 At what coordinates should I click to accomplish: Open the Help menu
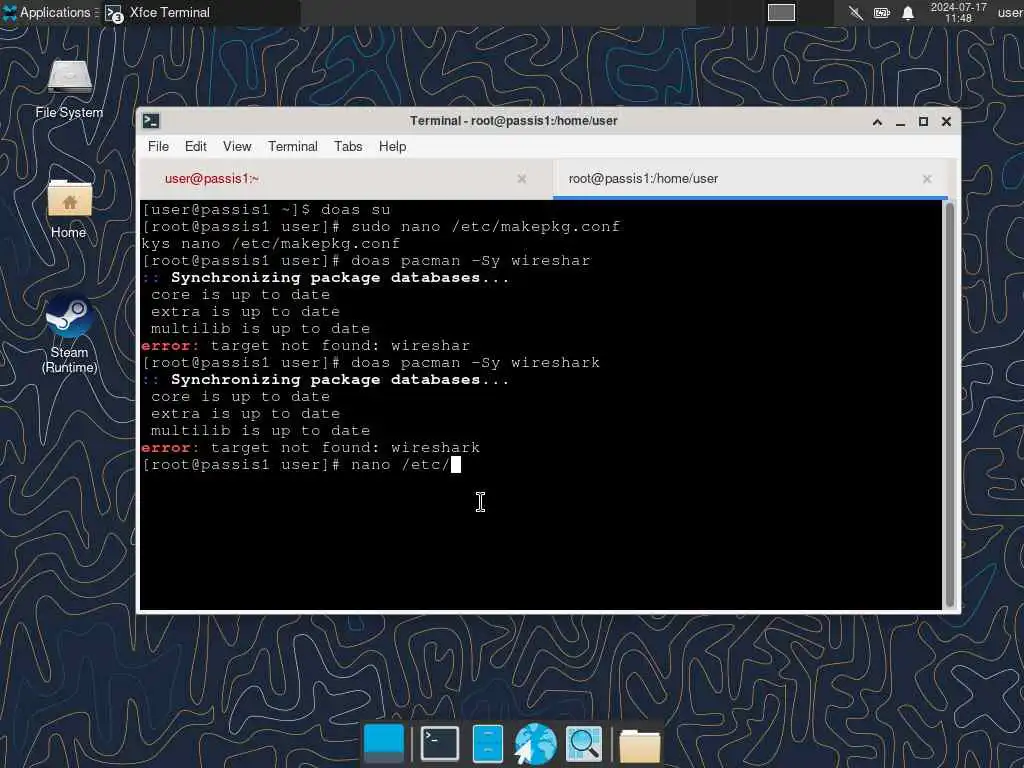392,146
